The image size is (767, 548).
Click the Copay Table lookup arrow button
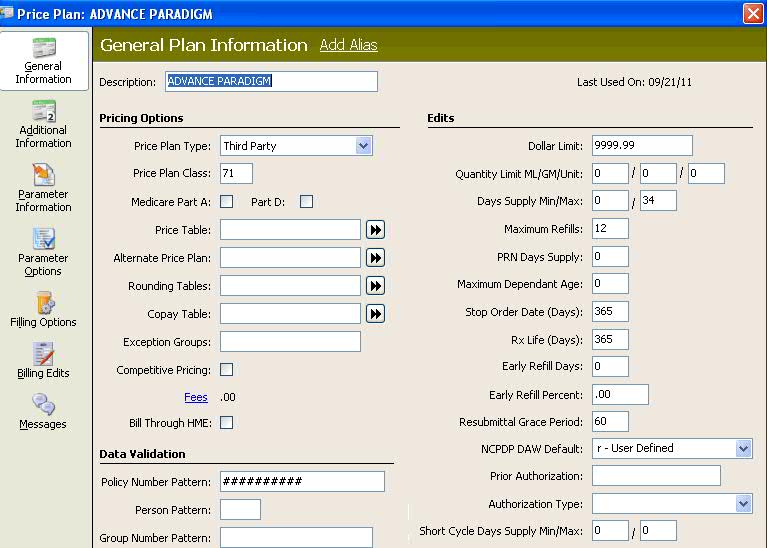pos(375,314)
